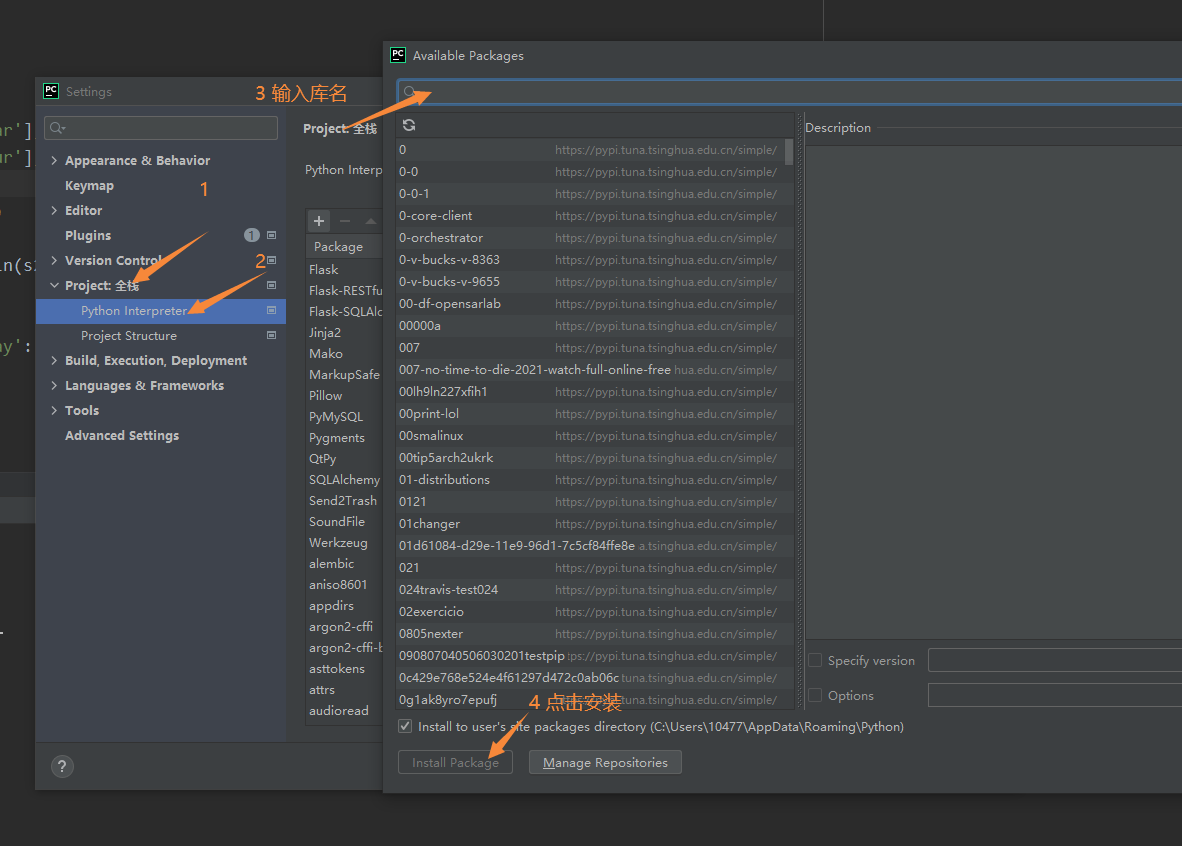Select installed package PyMySQL in Settings
This screenshot has width=1182, height=846.
tap(344, 416)
